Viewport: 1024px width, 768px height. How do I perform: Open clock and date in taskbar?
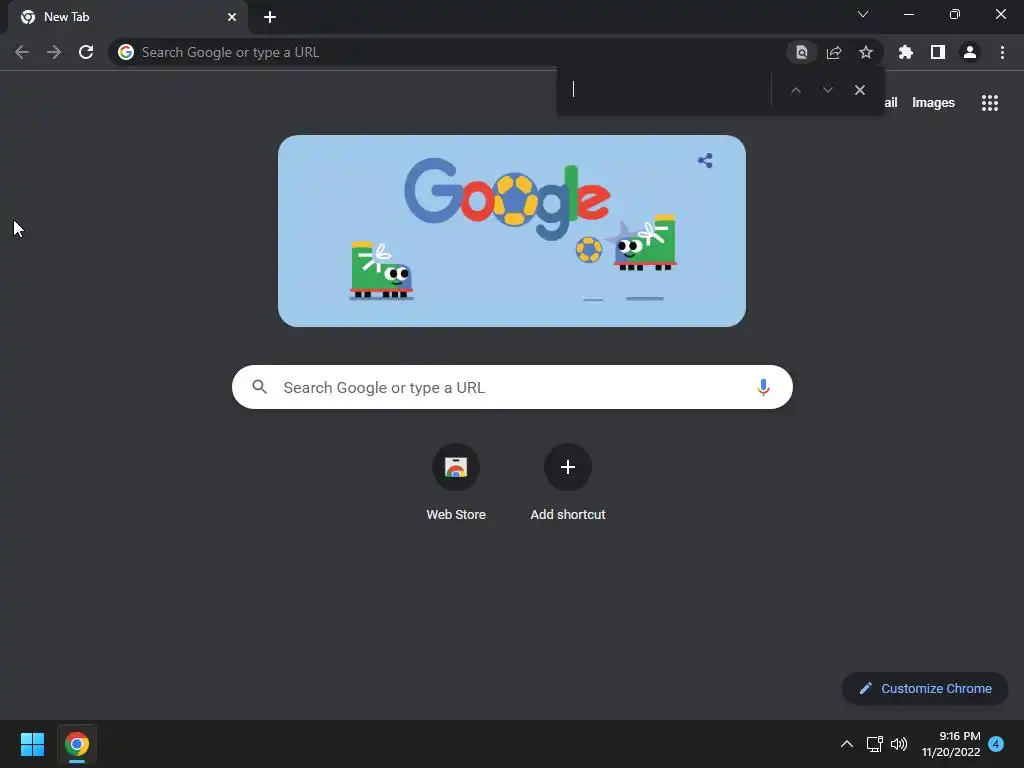(951, 744)
